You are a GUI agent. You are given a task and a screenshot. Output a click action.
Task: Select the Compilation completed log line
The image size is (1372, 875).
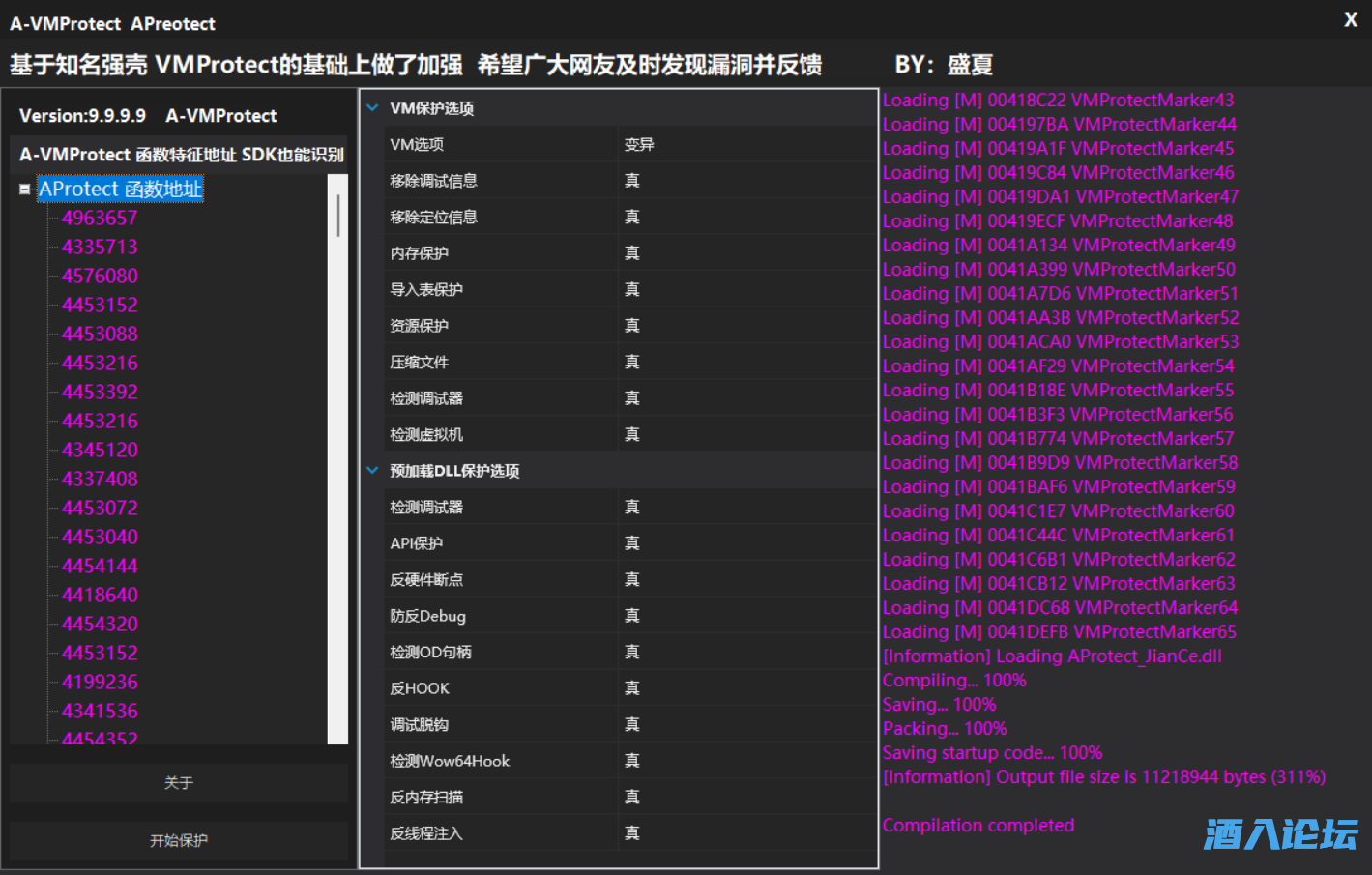coord(978,825)
